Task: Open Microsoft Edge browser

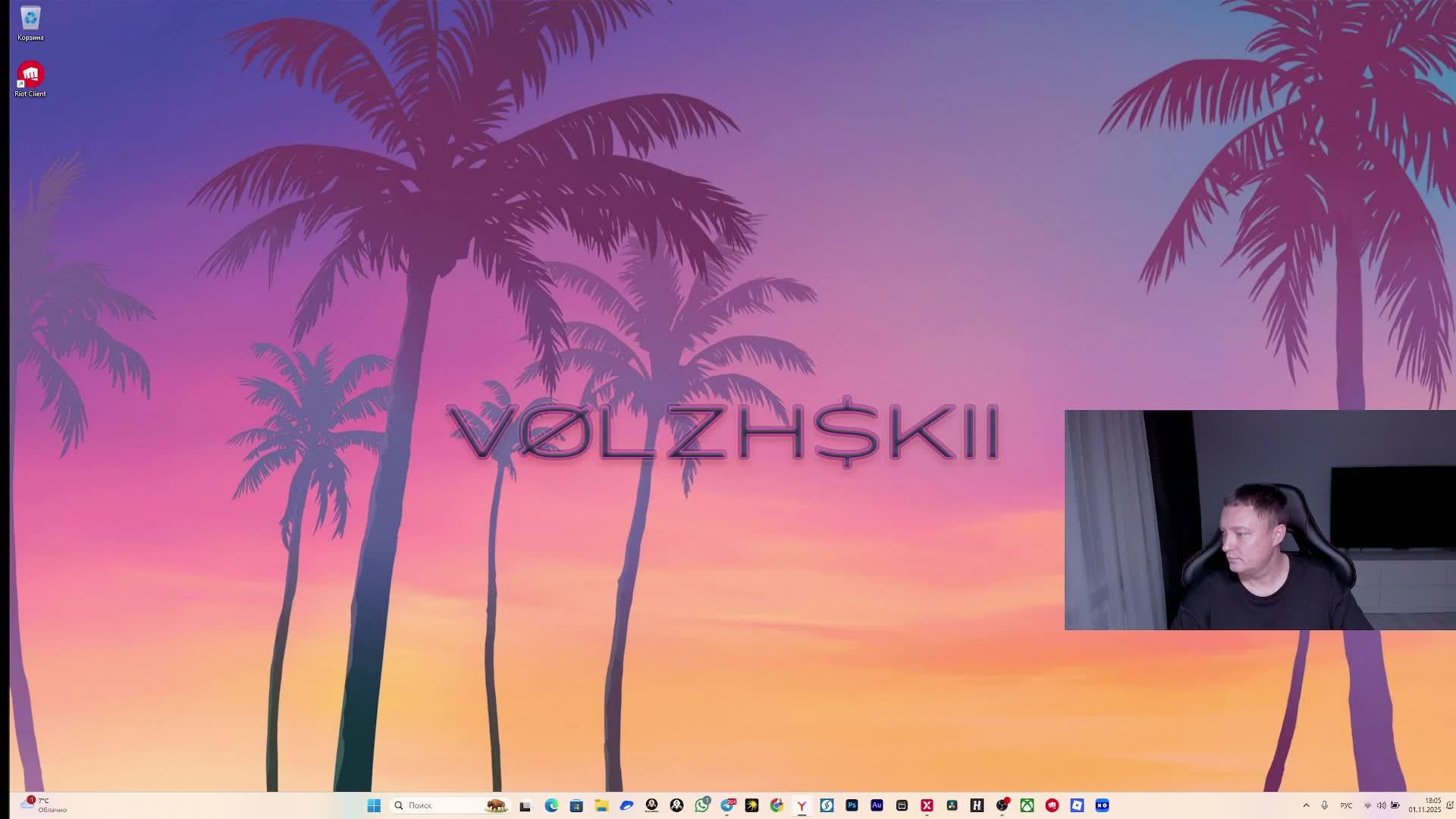Action: tap(551, 805)
